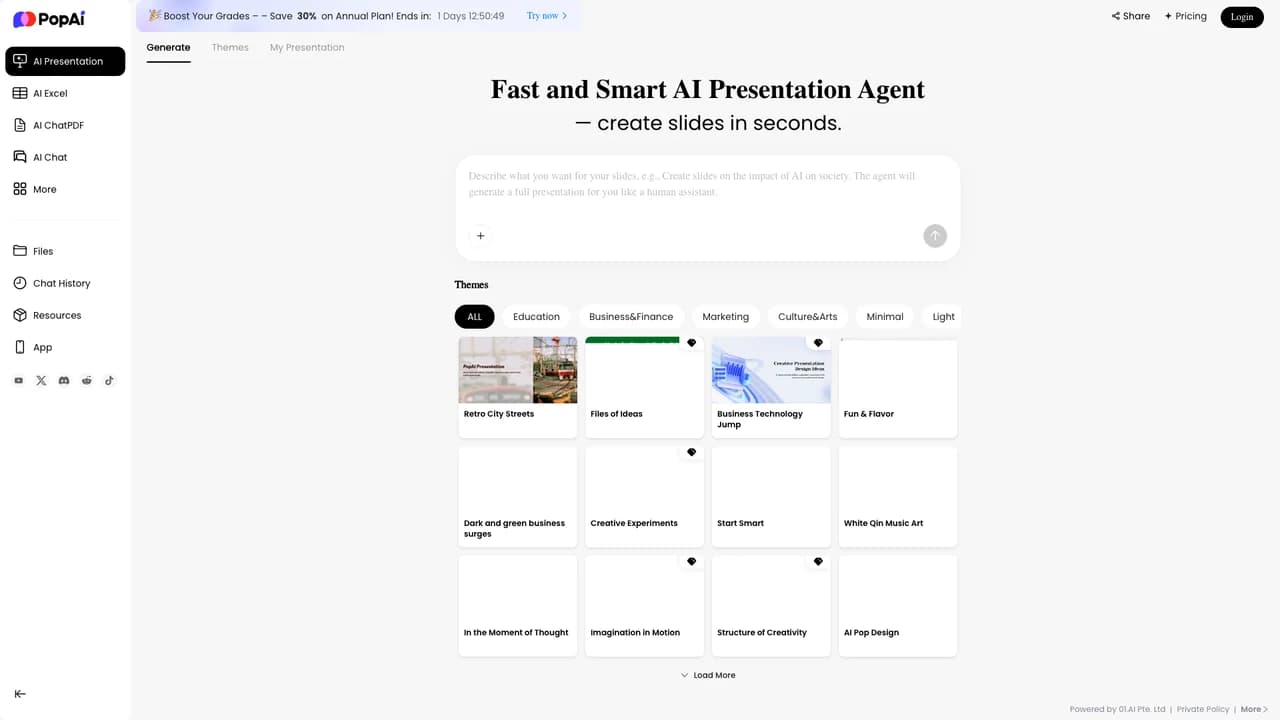1280x720 pixels.
Task: Open Files in sidebar
Action: click(x=65, y=251)
